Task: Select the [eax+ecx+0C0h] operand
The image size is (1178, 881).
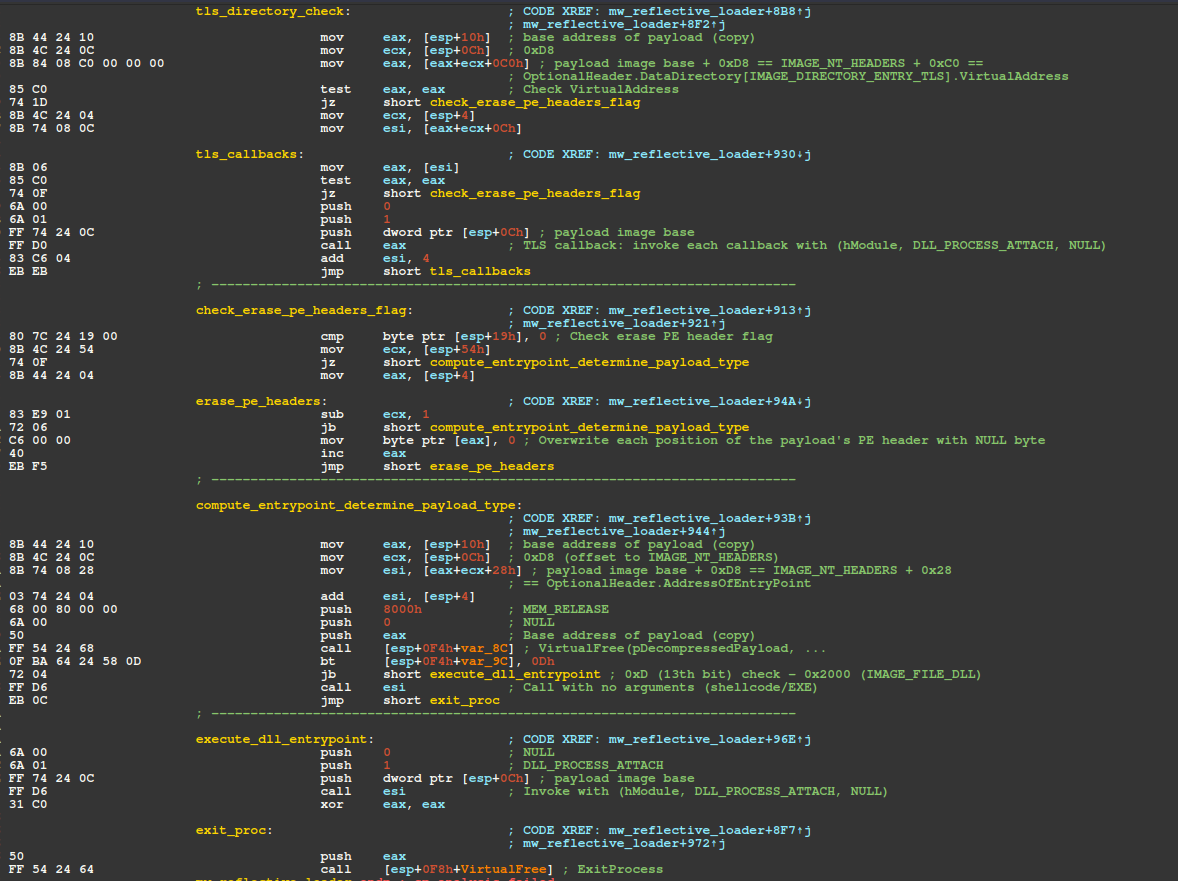Action: [476, 63]
